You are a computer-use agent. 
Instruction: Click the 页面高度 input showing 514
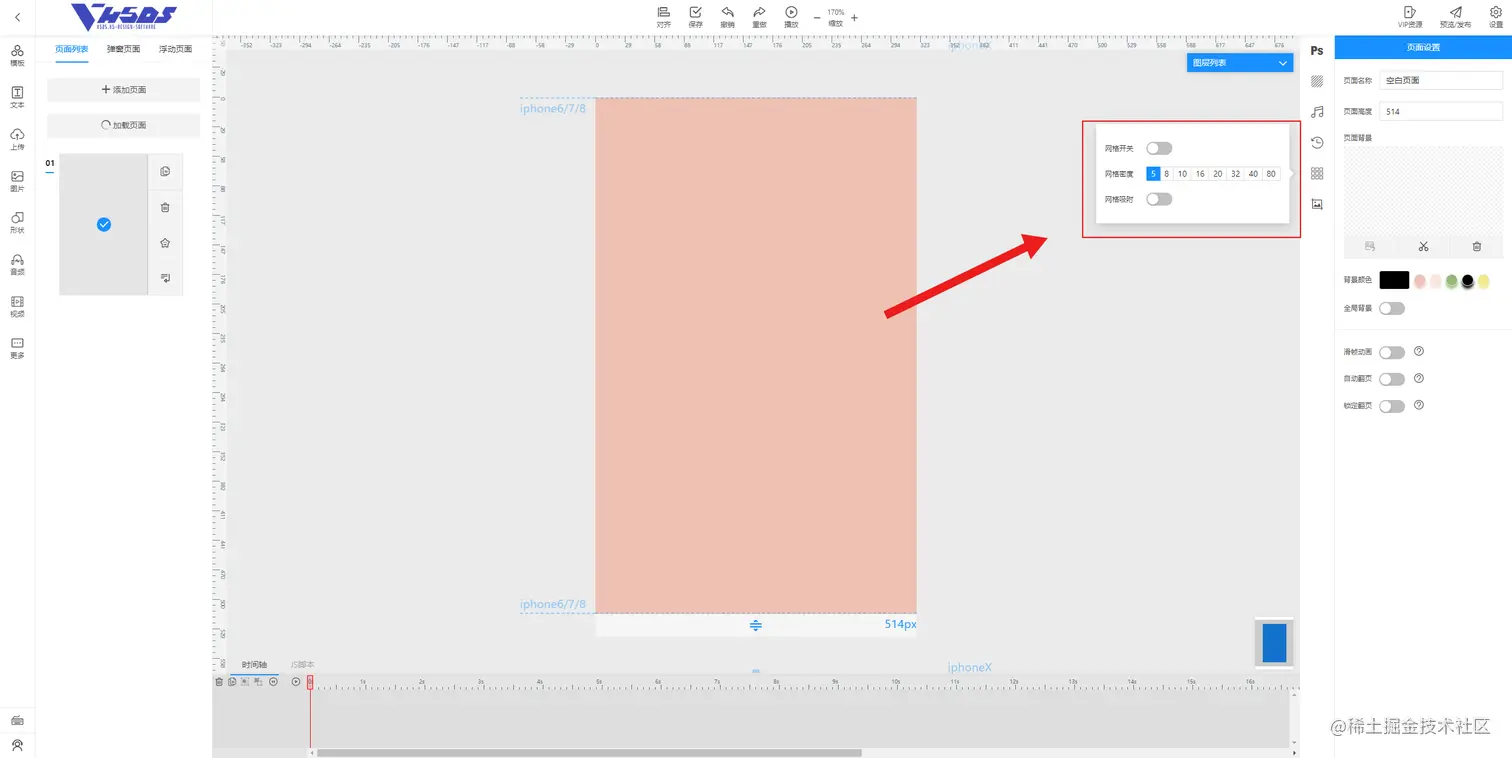click(1441, 111)
